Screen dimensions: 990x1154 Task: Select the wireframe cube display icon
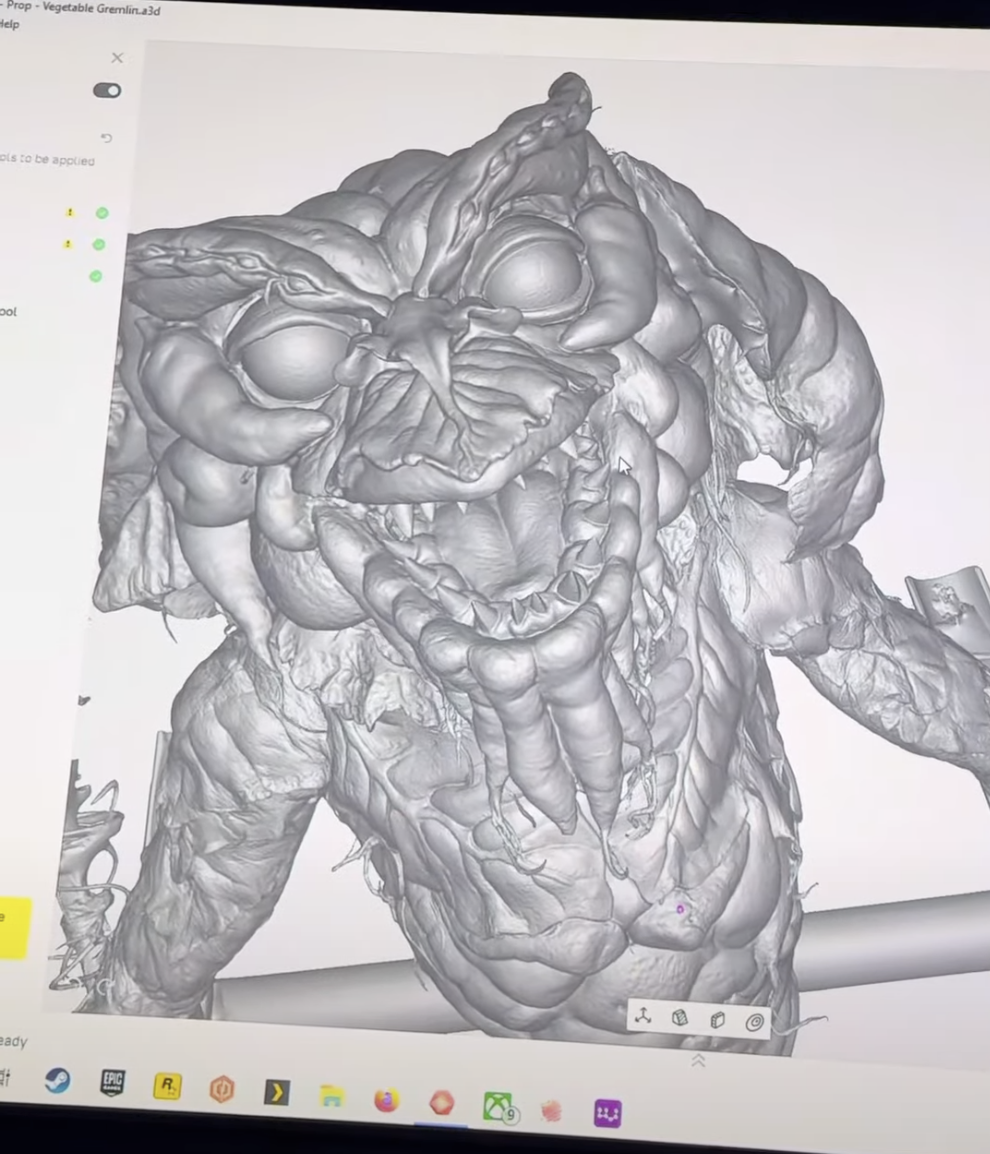click(x=717, y=1019)
